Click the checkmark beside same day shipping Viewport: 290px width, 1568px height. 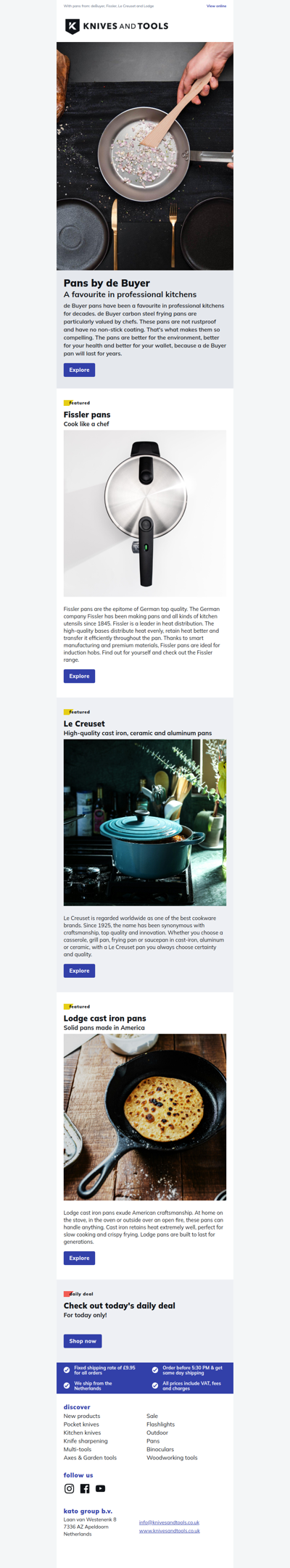coord(155,1370)
